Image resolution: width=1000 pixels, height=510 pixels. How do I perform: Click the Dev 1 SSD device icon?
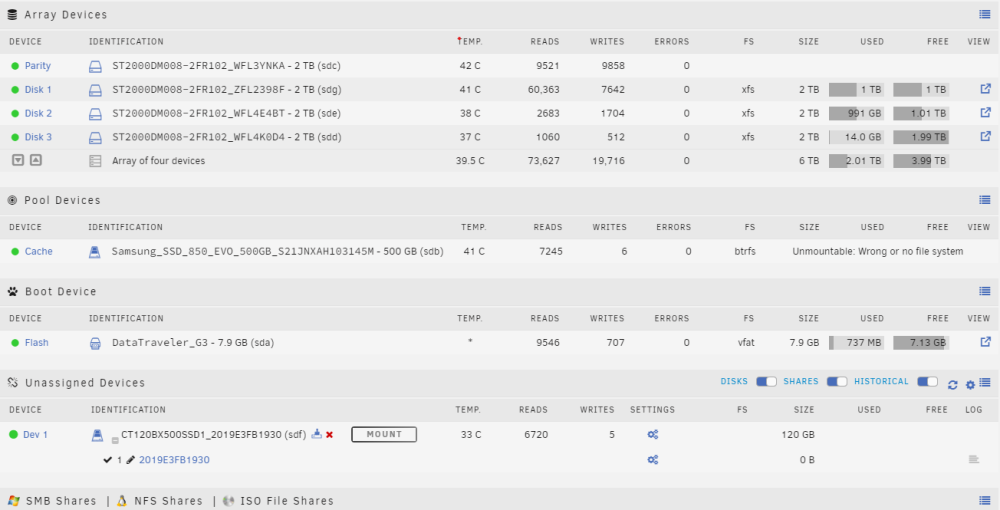(97, 435)
